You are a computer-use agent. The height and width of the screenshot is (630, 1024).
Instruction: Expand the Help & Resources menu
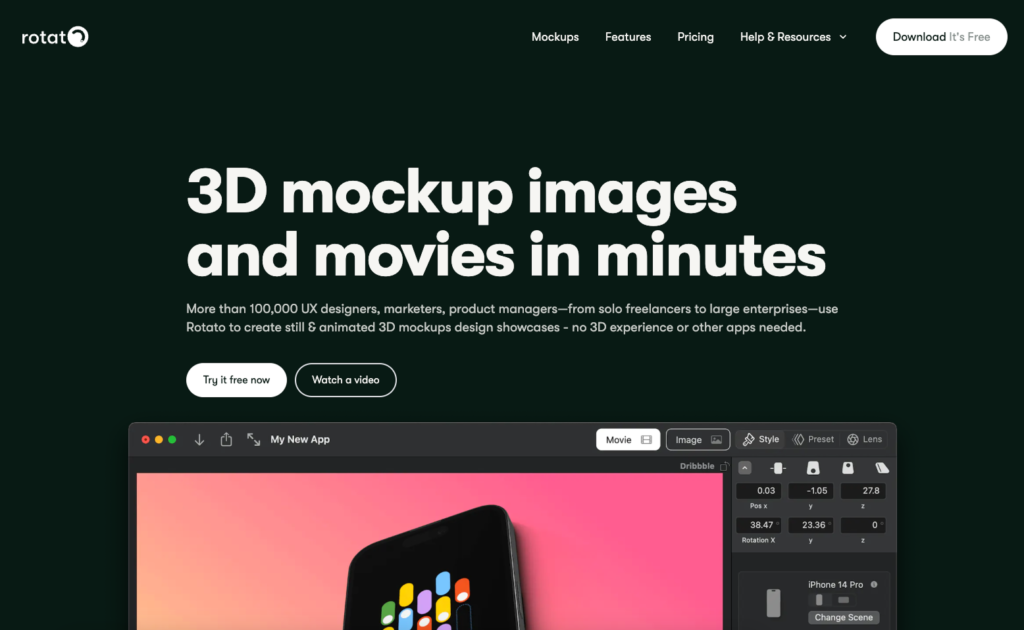pyautogui.click(x=793, y=37)
